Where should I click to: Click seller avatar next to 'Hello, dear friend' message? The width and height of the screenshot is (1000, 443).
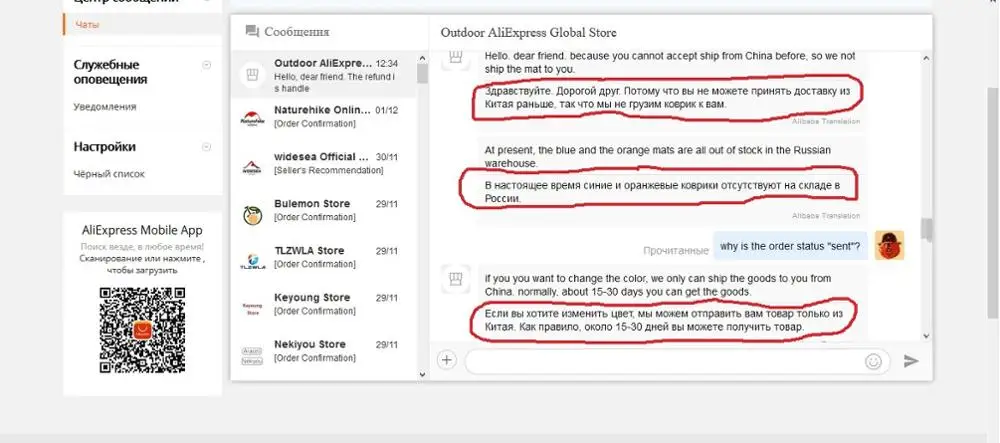pos(455,59)
